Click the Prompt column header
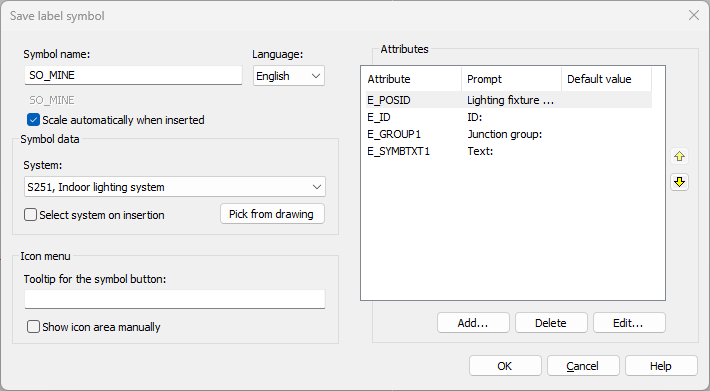The image size is (710, 391). [x=511, y=79]
